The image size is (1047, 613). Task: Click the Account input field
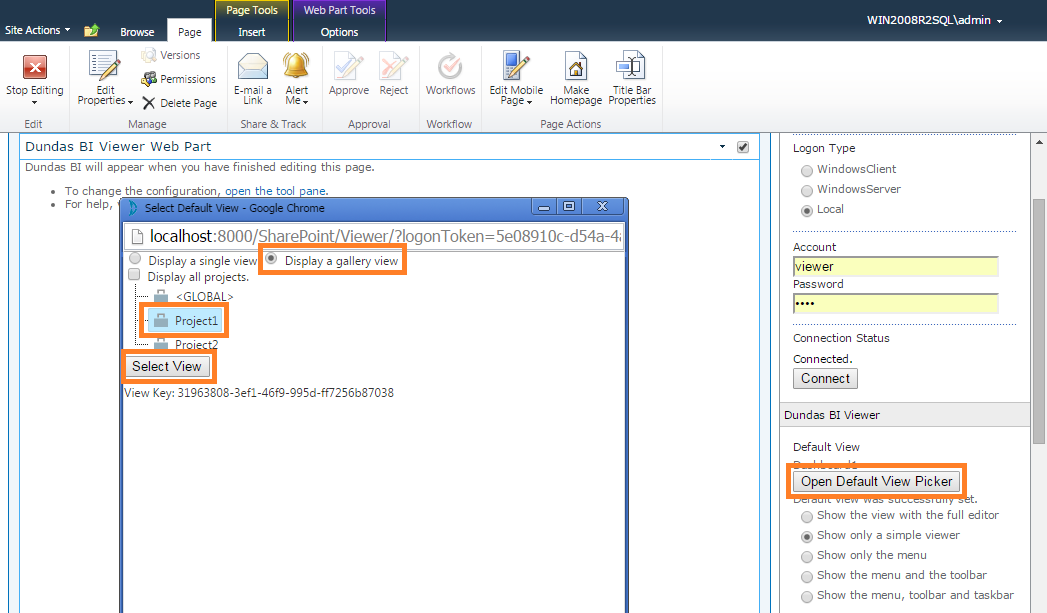coord(895,266)
